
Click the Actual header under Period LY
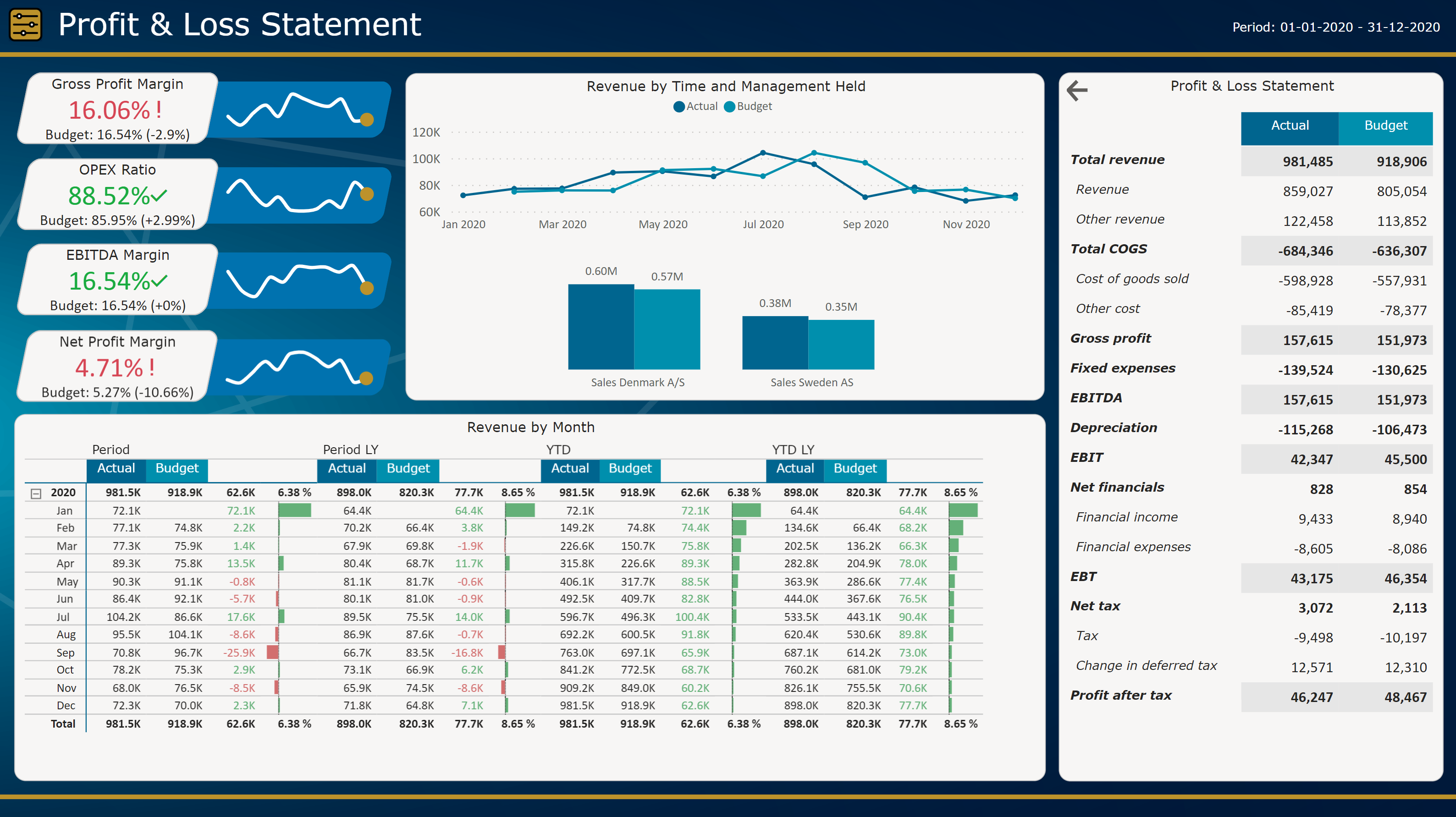coord(347,468)
